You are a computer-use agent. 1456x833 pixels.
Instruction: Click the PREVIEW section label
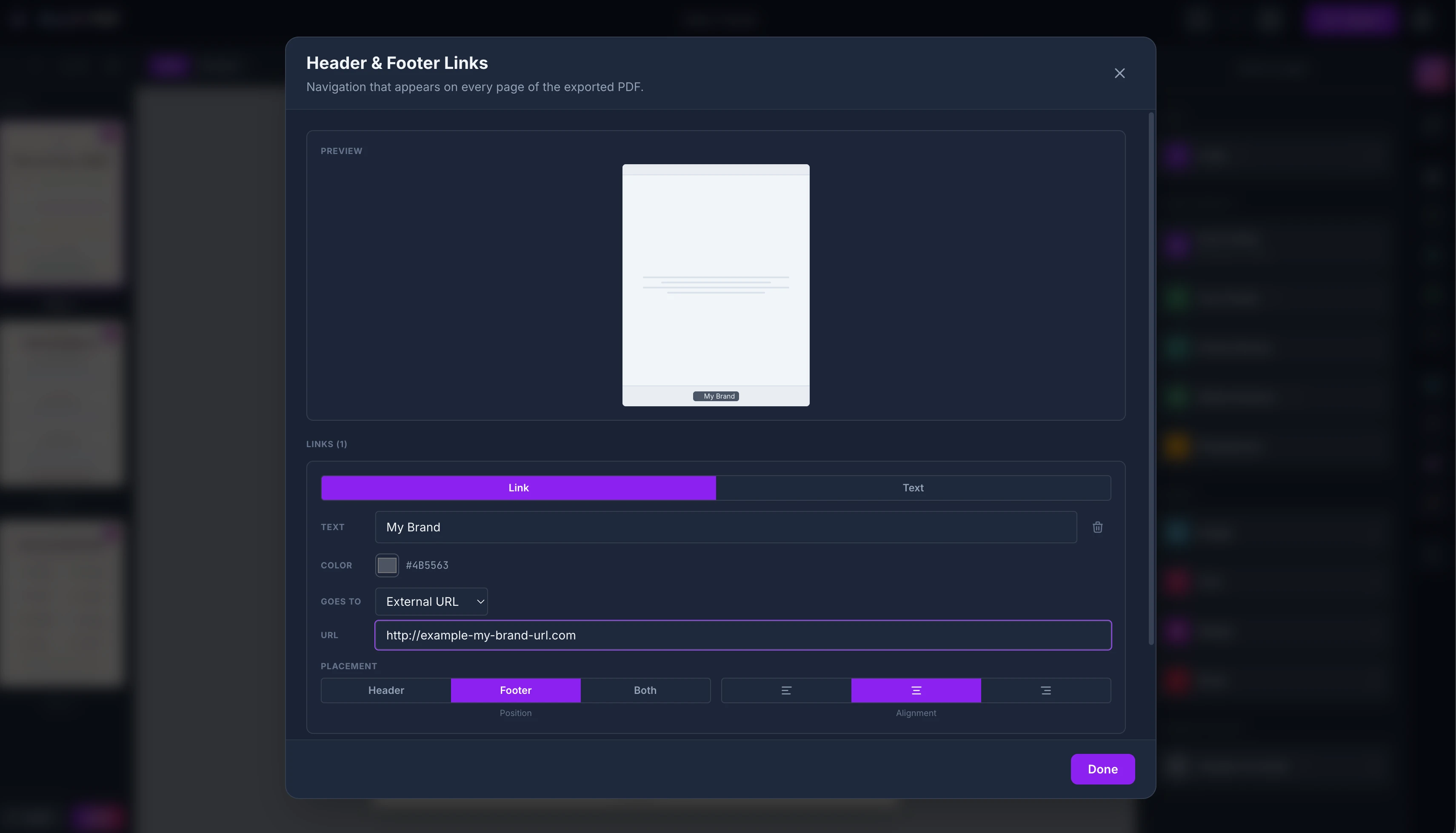(342, 151)
